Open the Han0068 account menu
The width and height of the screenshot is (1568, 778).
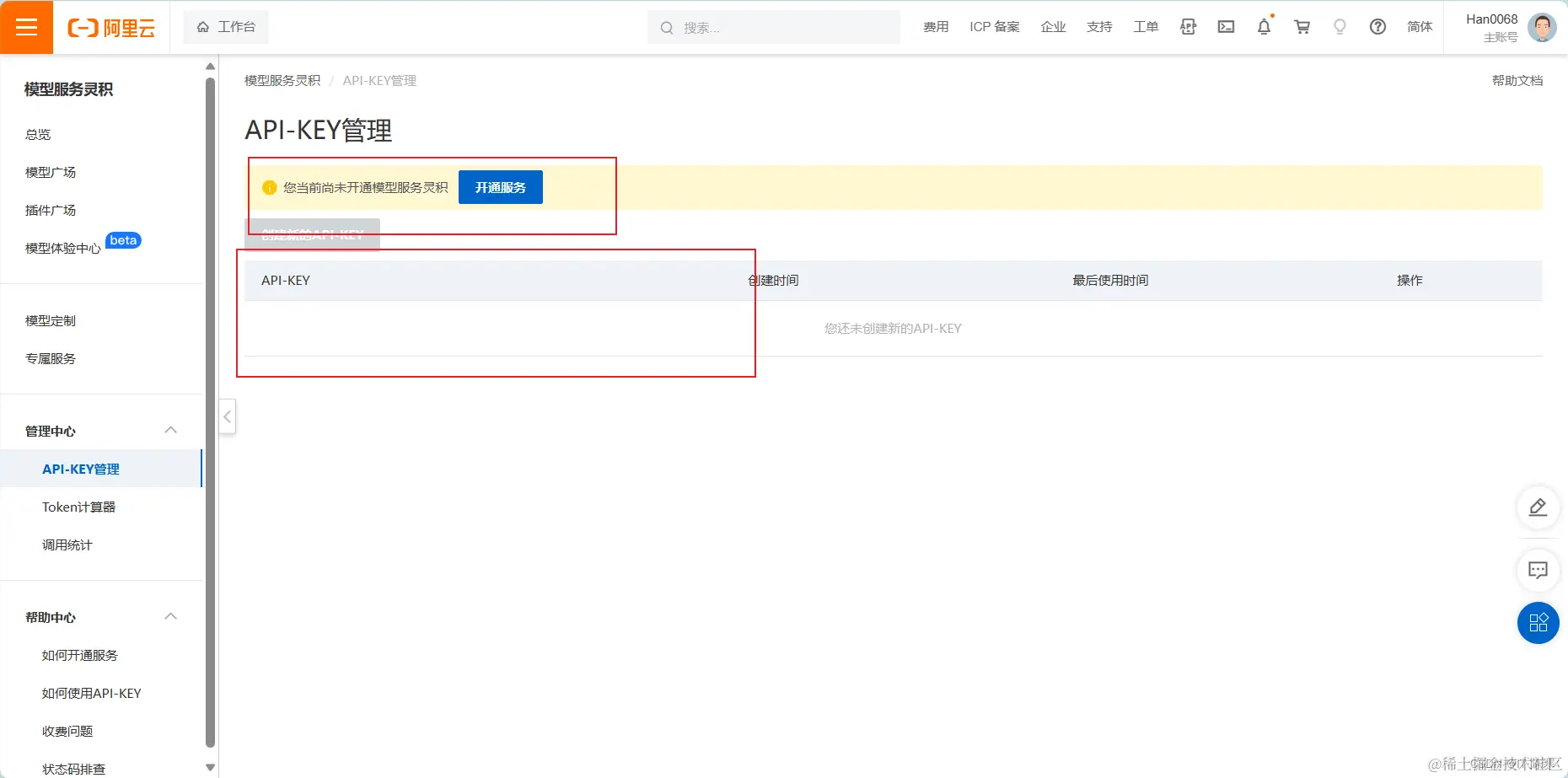pyautogui.click(x=1491, y=27)
